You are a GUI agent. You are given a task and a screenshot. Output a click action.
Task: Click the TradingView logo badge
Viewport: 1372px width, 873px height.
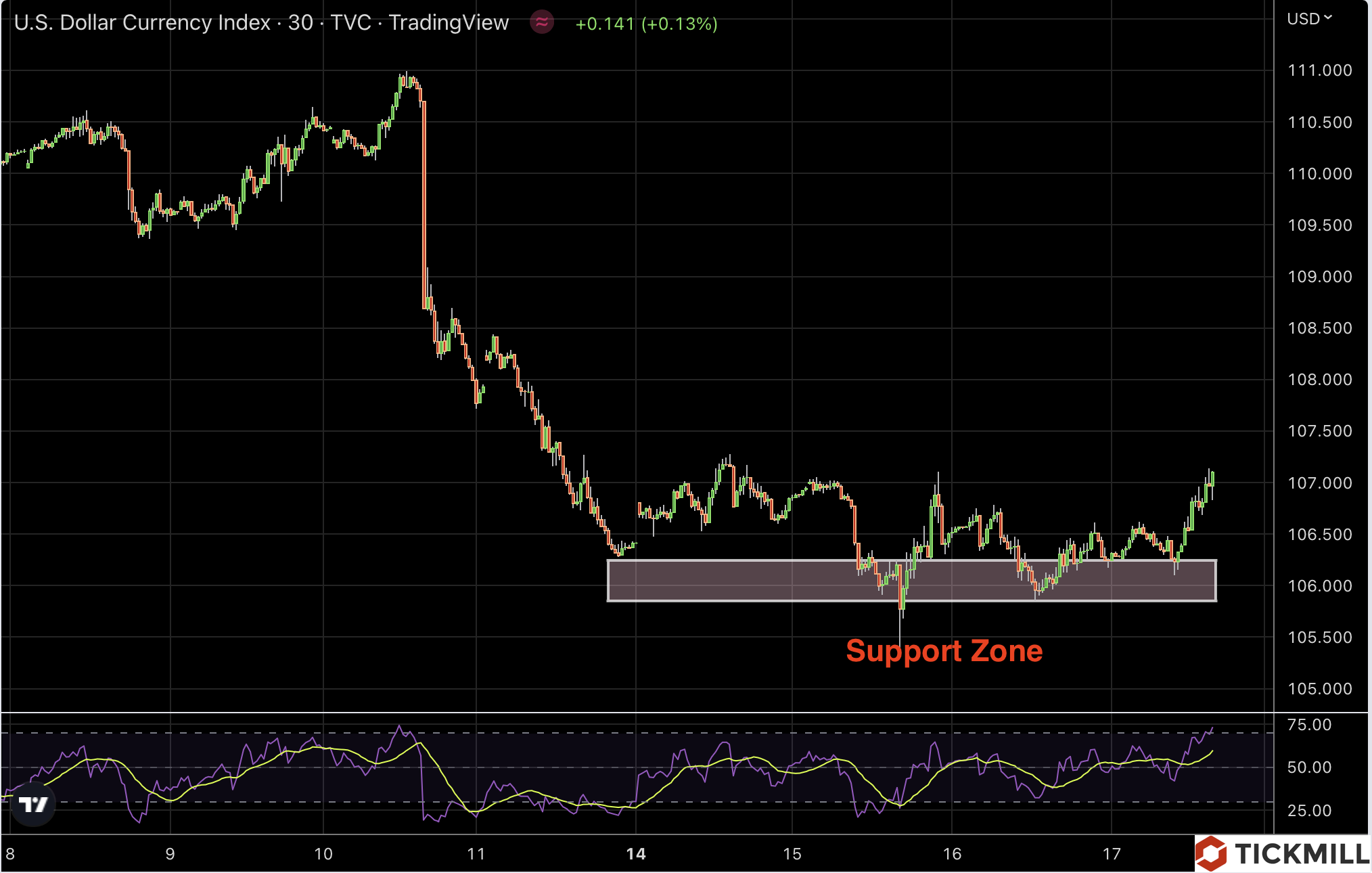coord(34,804)
